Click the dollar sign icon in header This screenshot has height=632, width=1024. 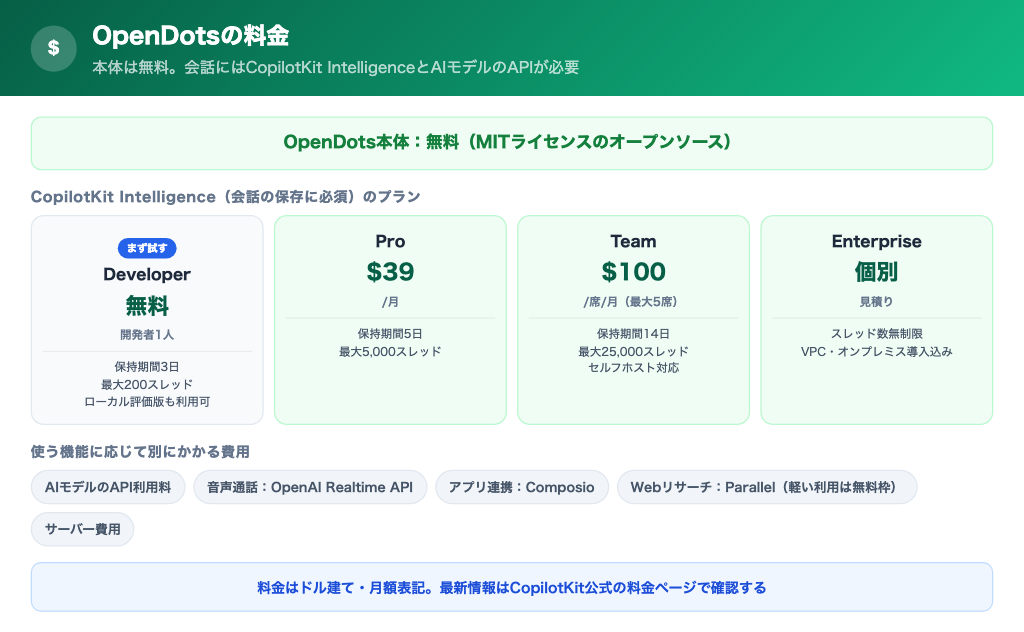[x=54, y=48]
